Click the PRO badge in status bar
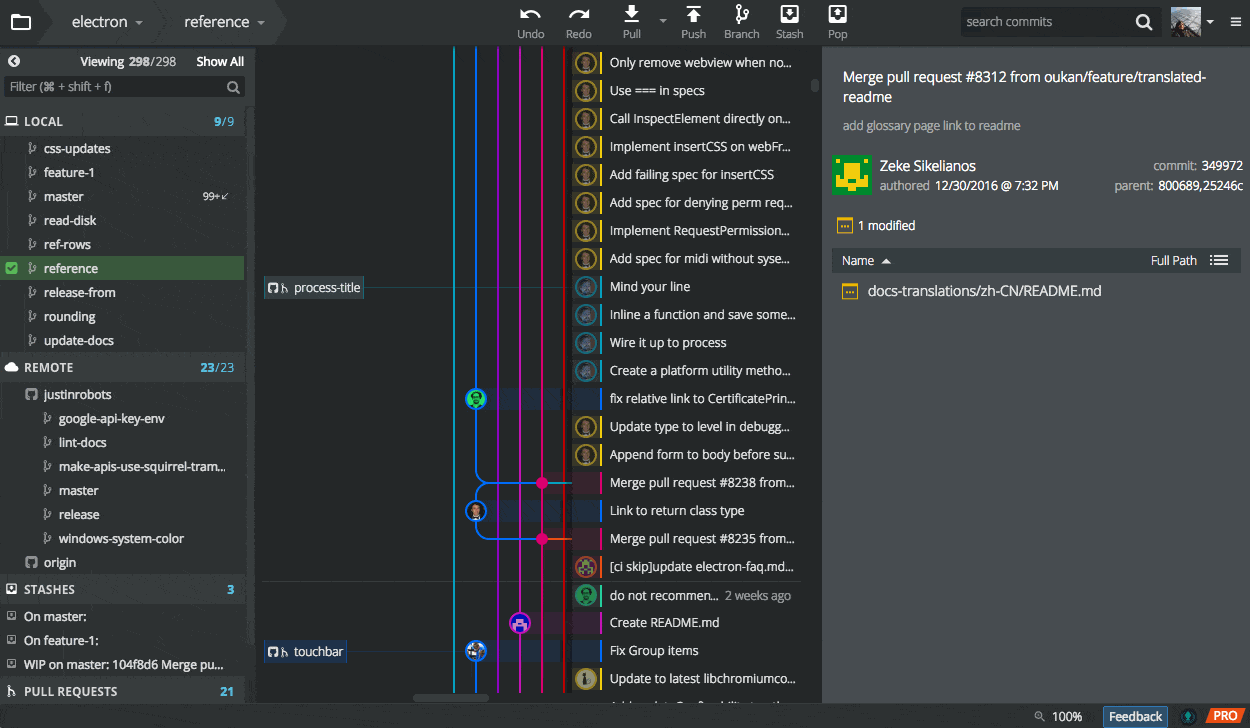 (x=1224, y=716)
